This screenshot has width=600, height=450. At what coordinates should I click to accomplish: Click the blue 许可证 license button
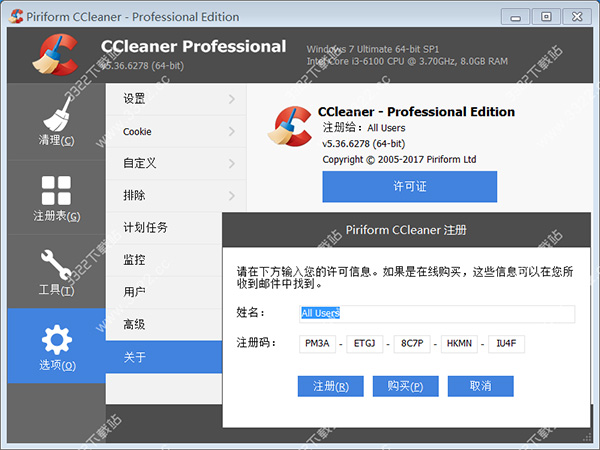coord(410,187)
